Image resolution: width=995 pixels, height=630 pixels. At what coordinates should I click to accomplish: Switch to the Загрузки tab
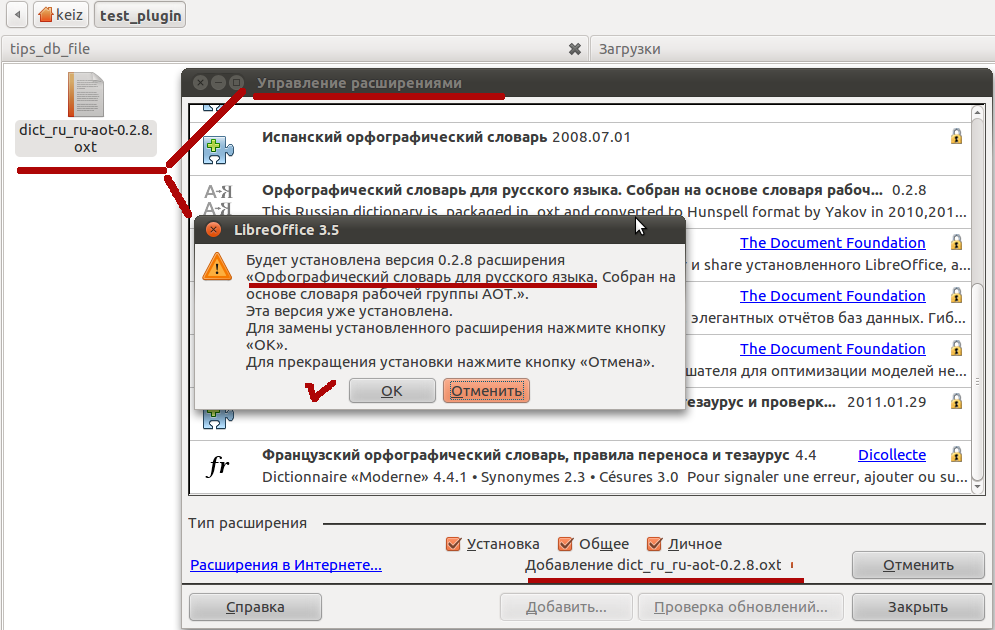click(793, 49)
